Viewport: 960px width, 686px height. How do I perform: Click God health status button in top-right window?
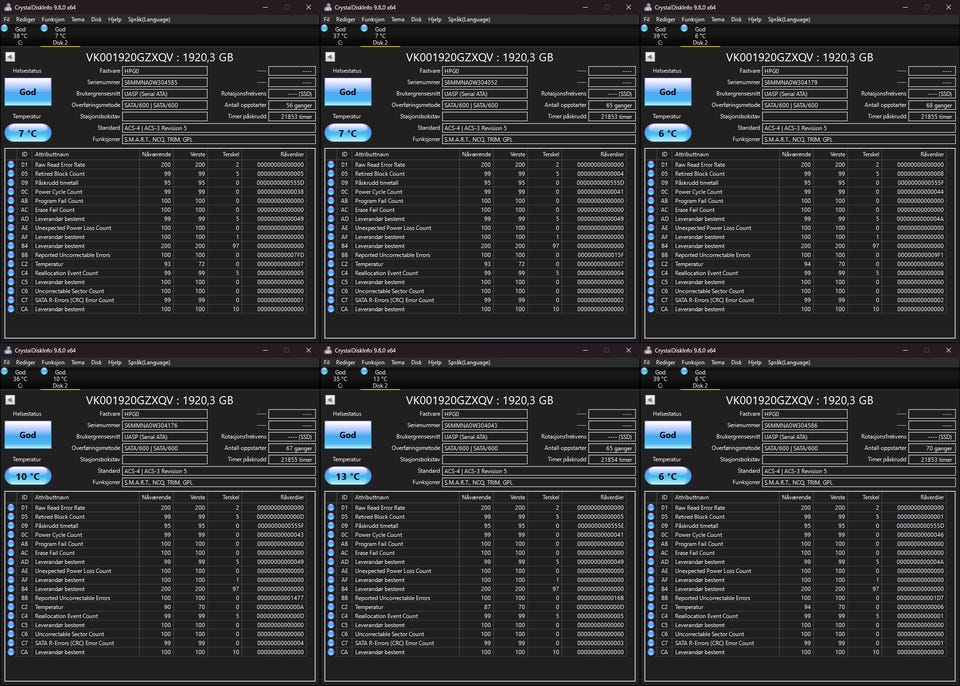pos(668,92)
